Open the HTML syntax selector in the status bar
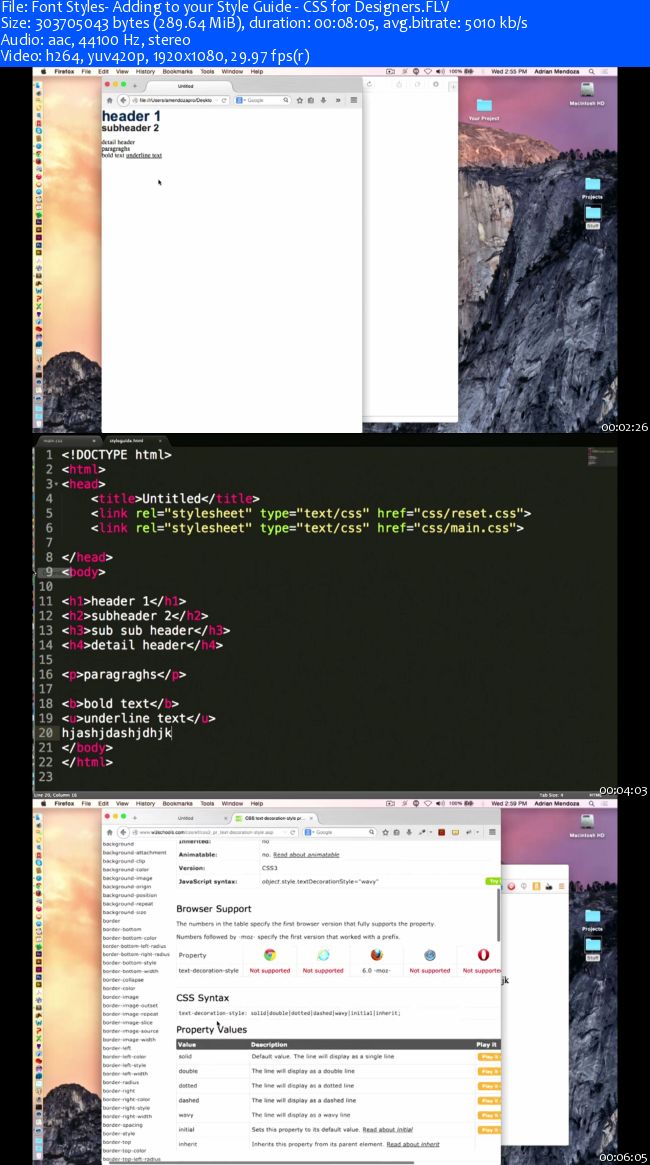Screen dimensions: 650x1165 coord(594,795)
